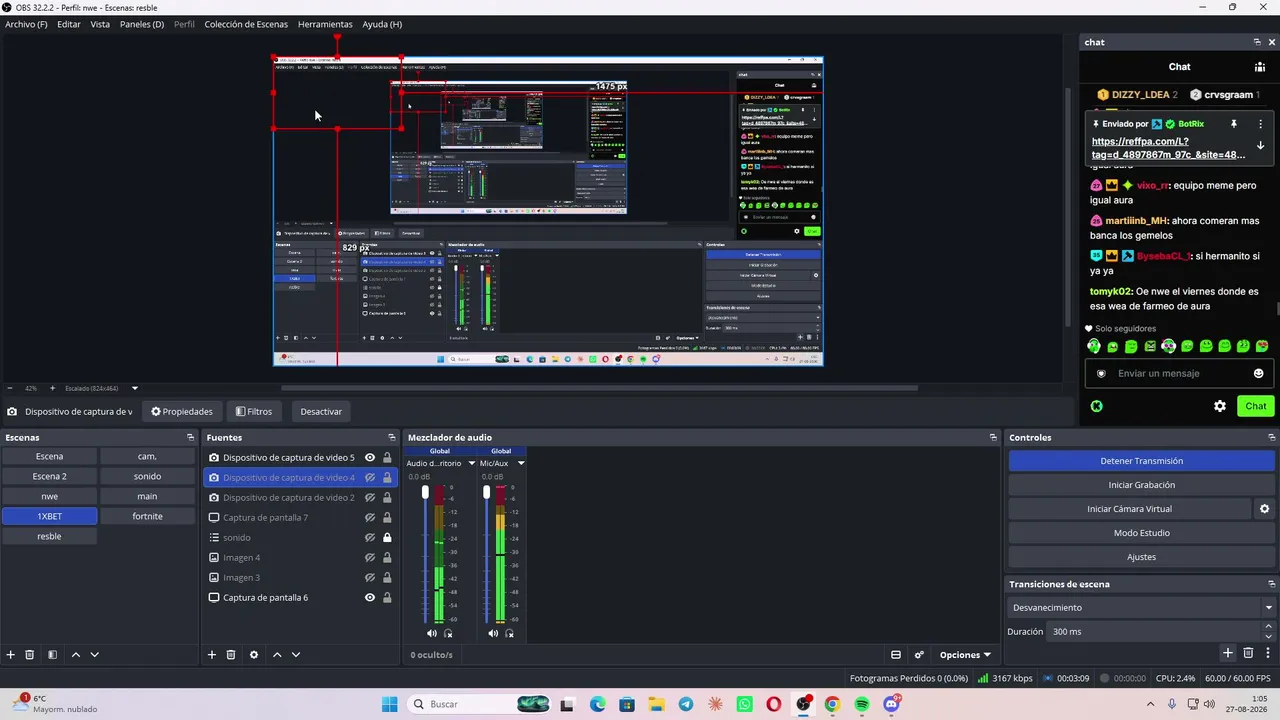Viewport: 1280px width, 720px height.
Task: Open chat community users icon
Action: (x=1260, y=67)
